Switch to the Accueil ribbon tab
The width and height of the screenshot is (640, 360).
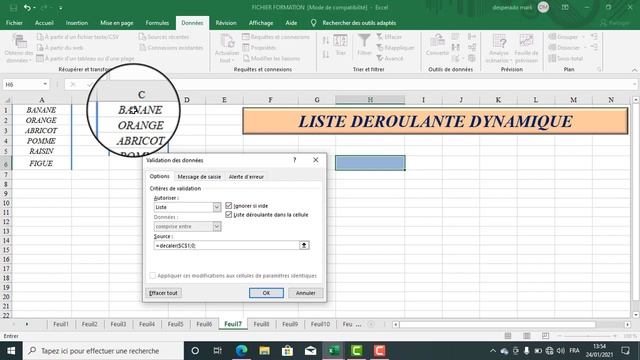(44, 23)
